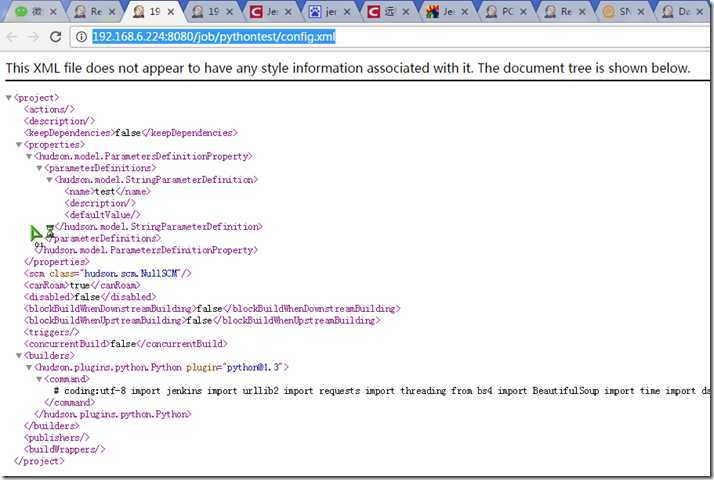Collapse the <builders> node
The image size is (714, 480).
19,356
